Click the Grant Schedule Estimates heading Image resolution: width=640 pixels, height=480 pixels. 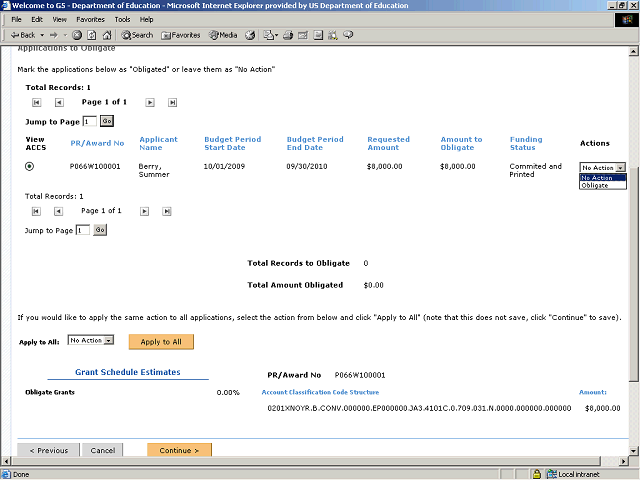128,372
